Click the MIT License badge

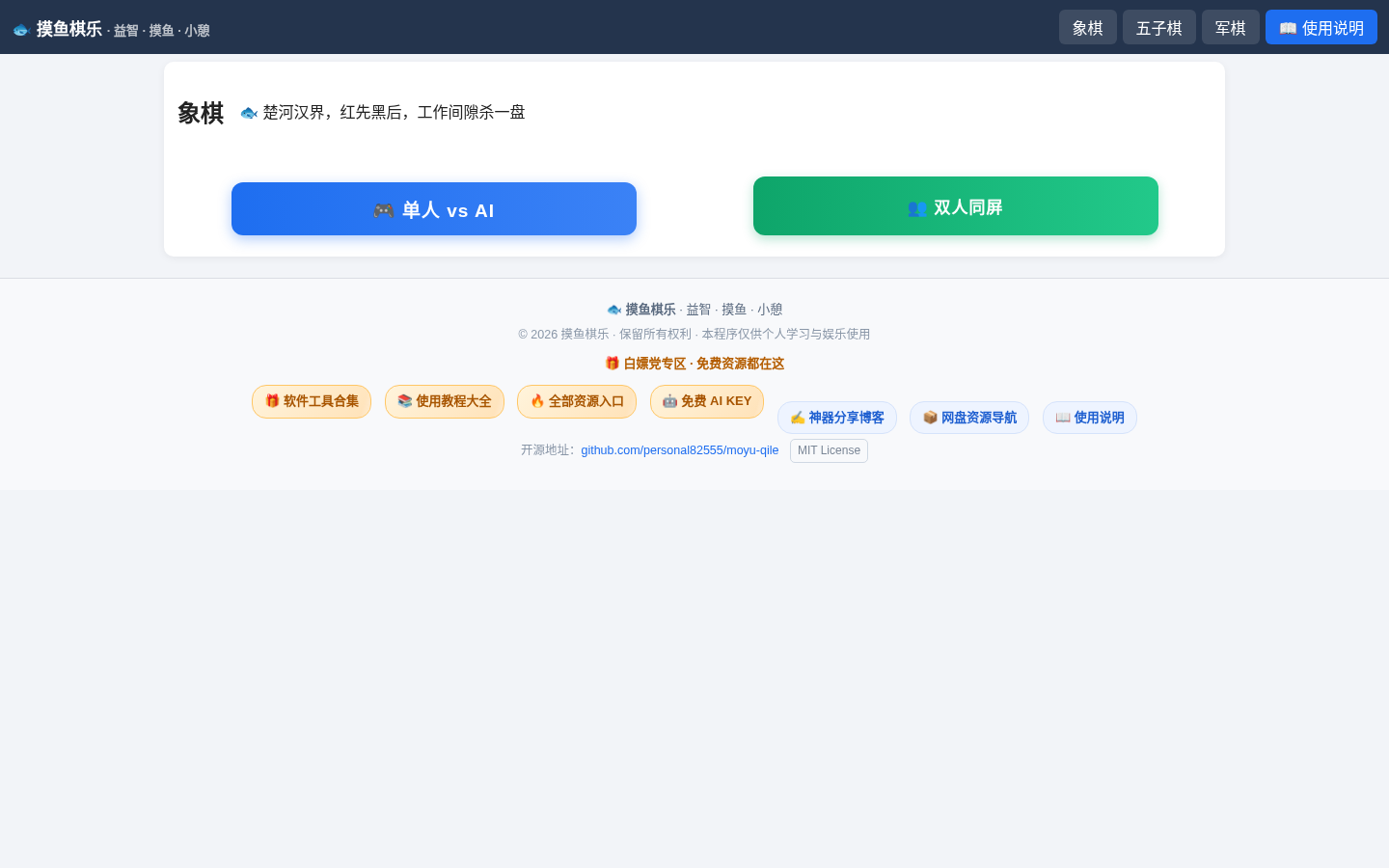click(x=829, y=450)
